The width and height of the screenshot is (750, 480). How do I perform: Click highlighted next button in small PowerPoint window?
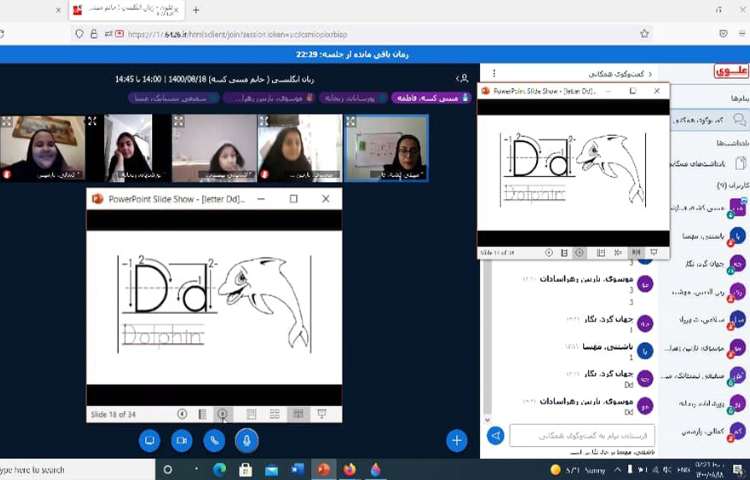(x=579, y=252)
